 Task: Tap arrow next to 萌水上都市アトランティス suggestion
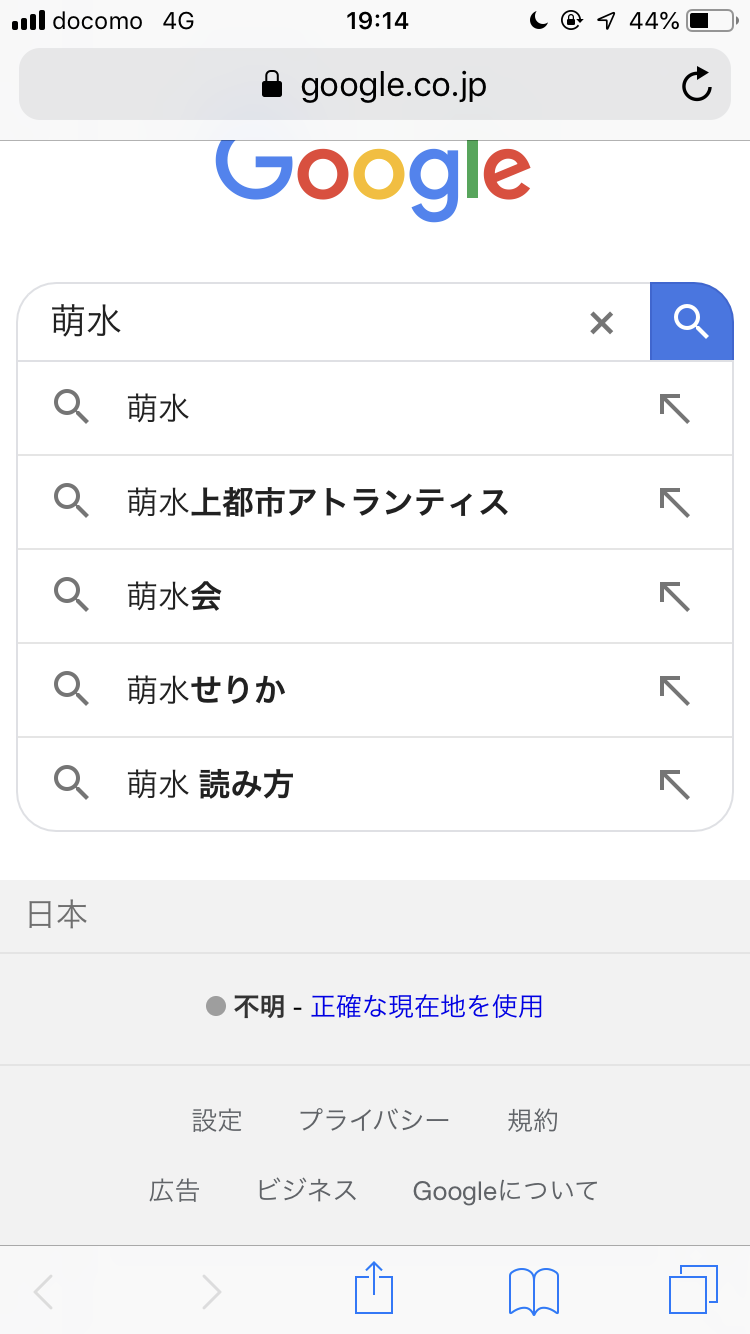pos(675,502)
